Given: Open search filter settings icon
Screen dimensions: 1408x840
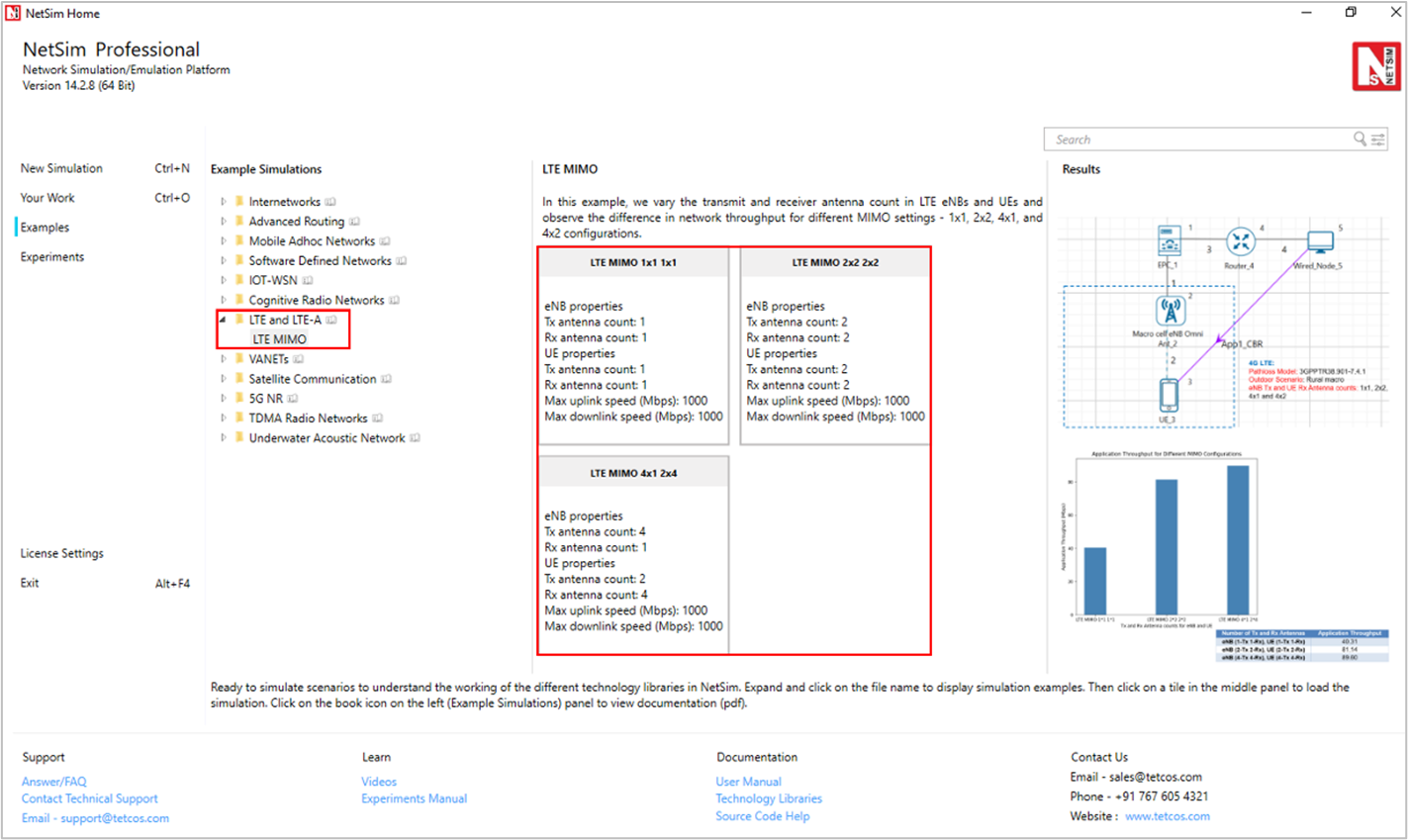Looking at the screenshot, I should tap(1378, 140).
